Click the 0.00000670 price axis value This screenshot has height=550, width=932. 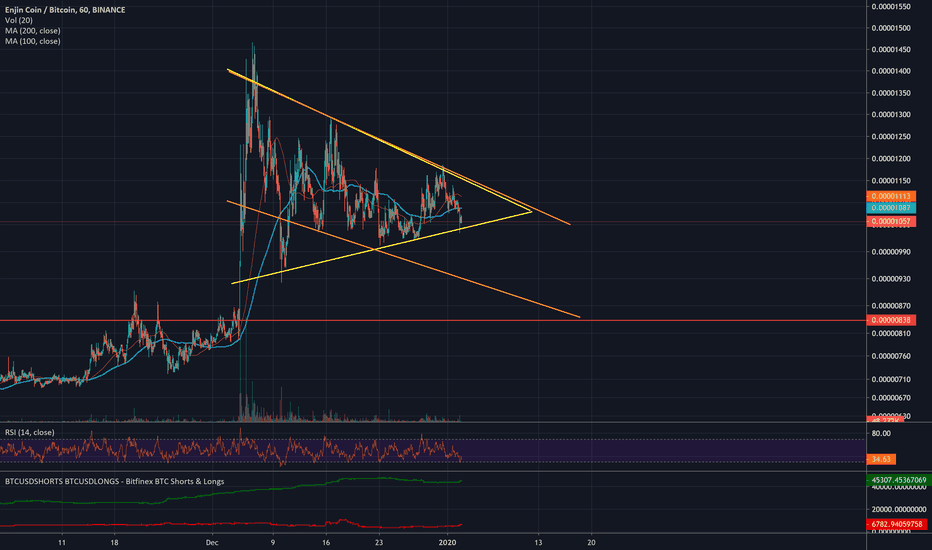[891, 397]
